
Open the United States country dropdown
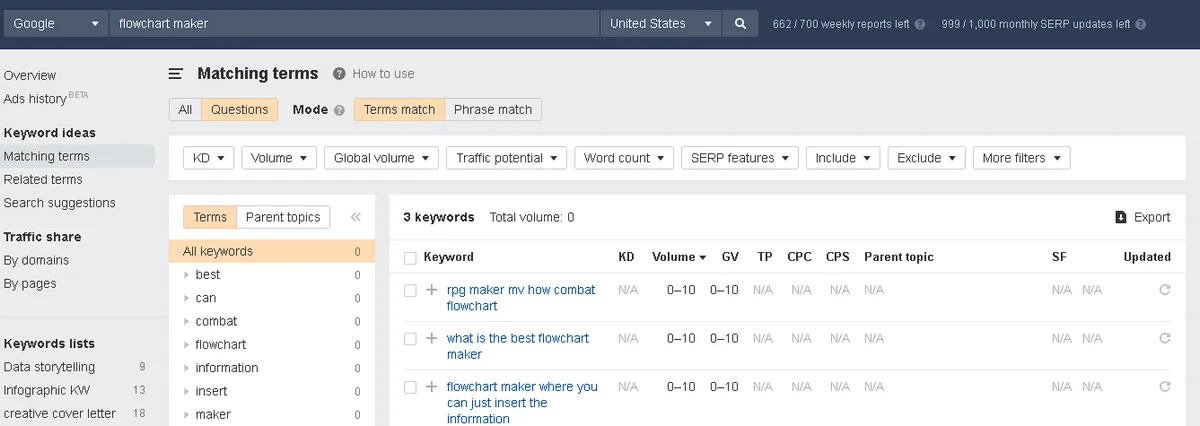tap(662, 23)
